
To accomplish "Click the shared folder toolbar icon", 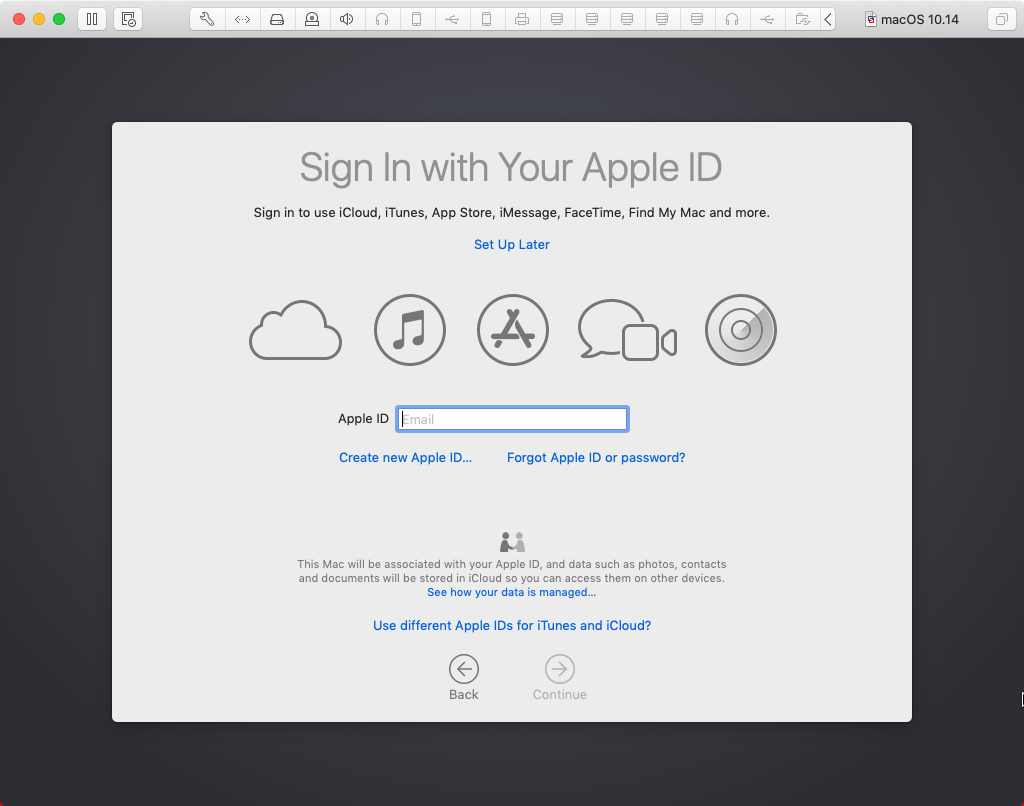I will point(802,19).
